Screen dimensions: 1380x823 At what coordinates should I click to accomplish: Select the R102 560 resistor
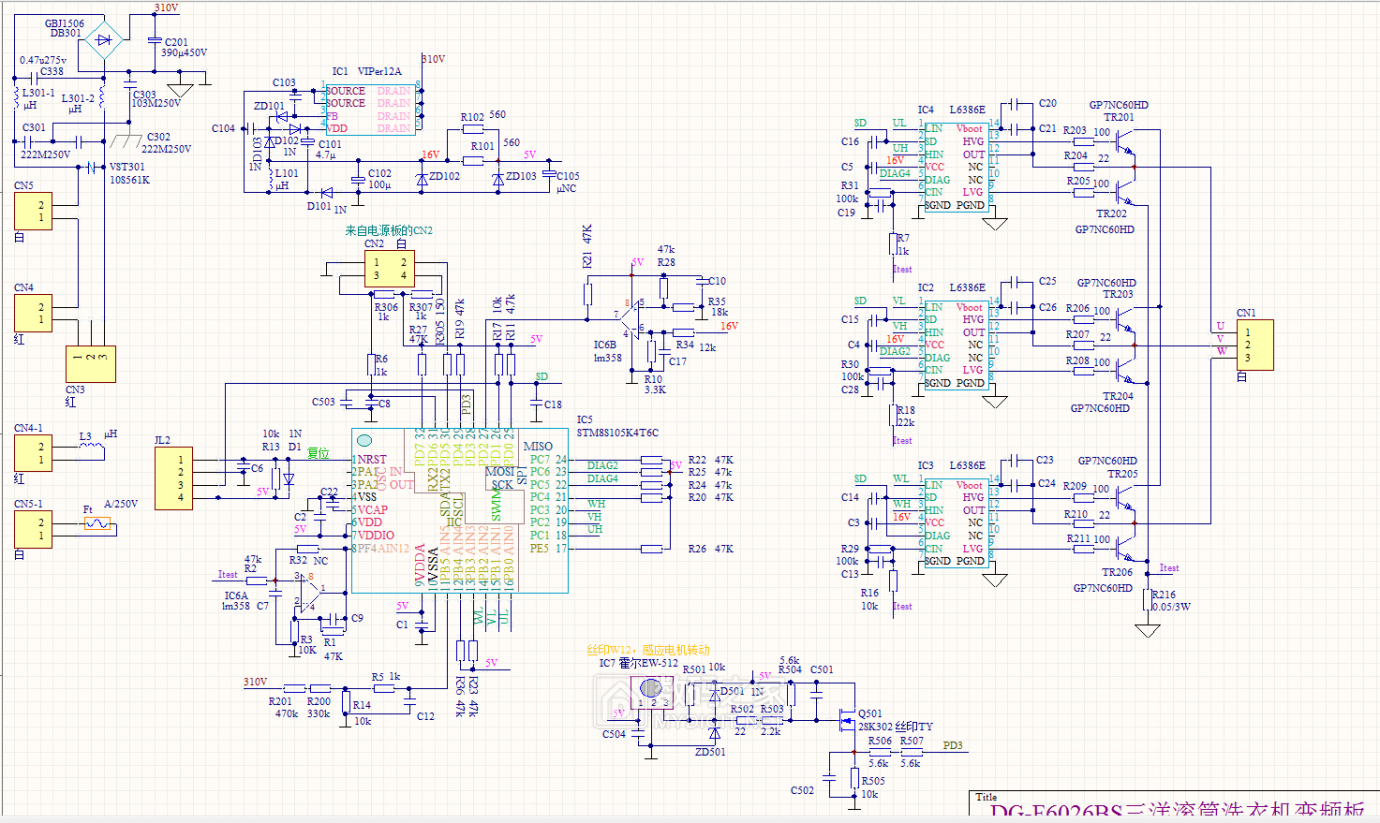472,129
